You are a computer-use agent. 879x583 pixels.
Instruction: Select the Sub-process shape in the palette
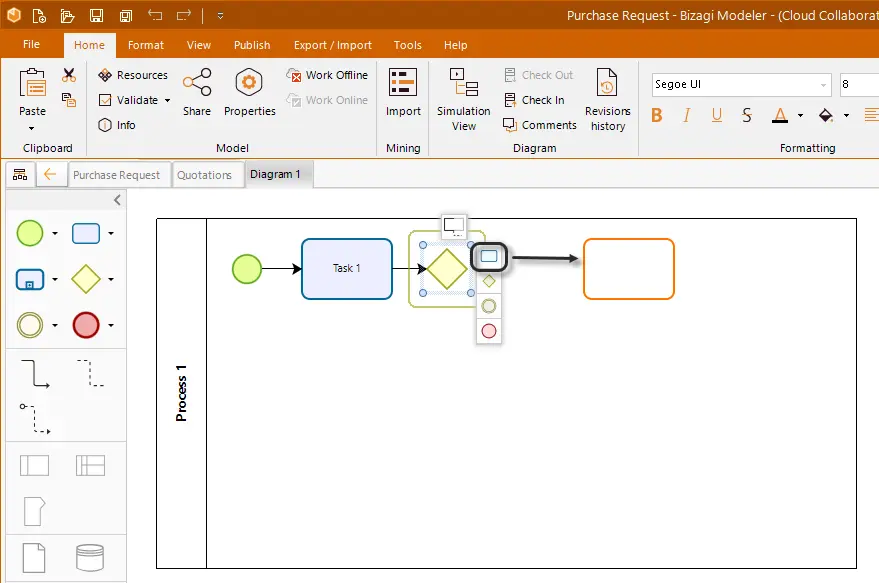30,279
